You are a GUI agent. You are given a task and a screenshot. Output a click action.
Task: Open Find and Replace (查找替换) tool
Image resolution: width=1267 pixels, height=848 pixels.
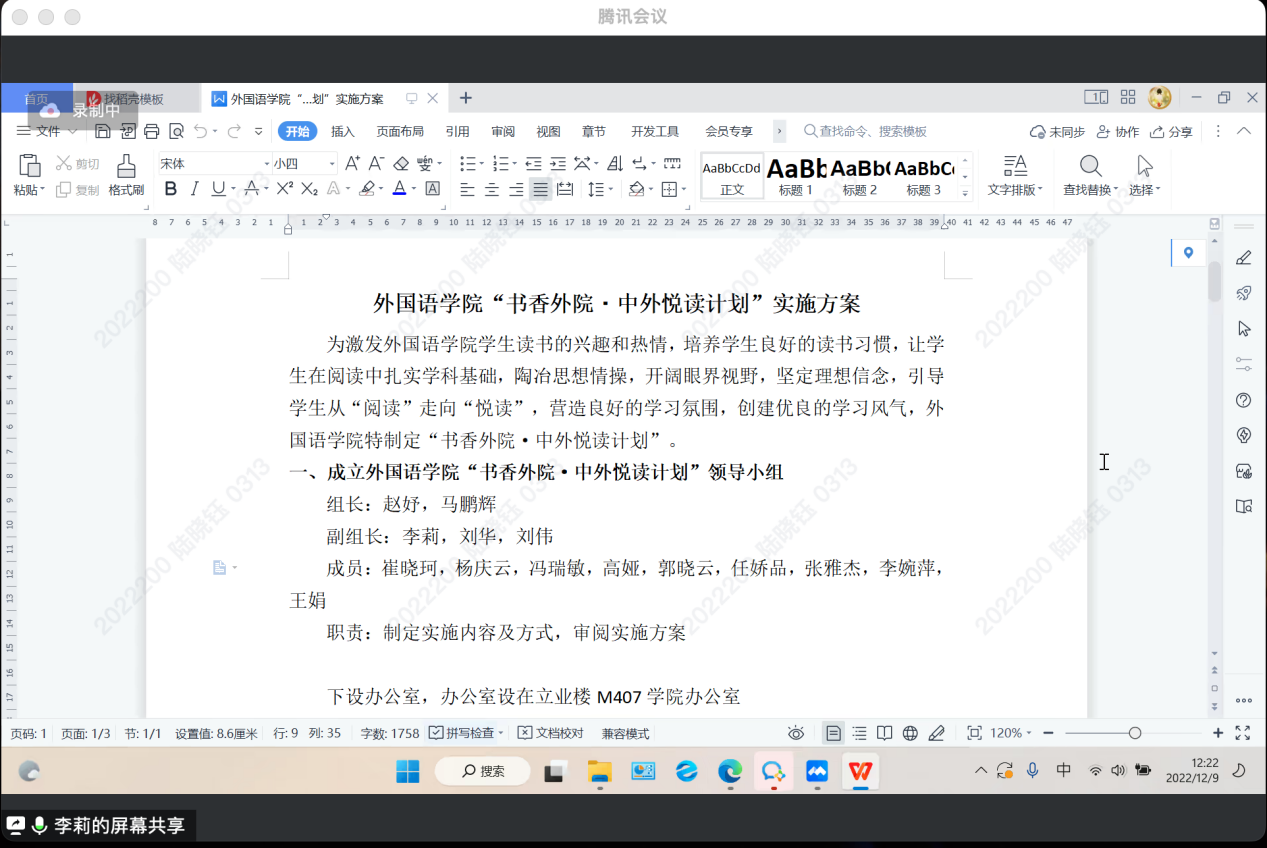pos(1090,175)
